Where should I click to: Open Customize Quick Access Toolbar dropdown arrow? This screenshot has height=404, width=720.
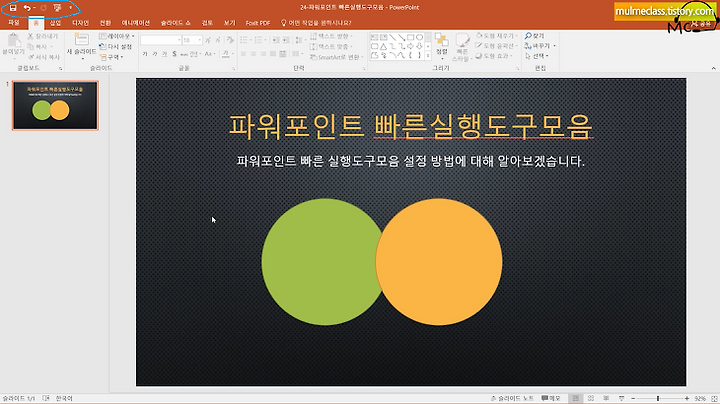[71, 8]
